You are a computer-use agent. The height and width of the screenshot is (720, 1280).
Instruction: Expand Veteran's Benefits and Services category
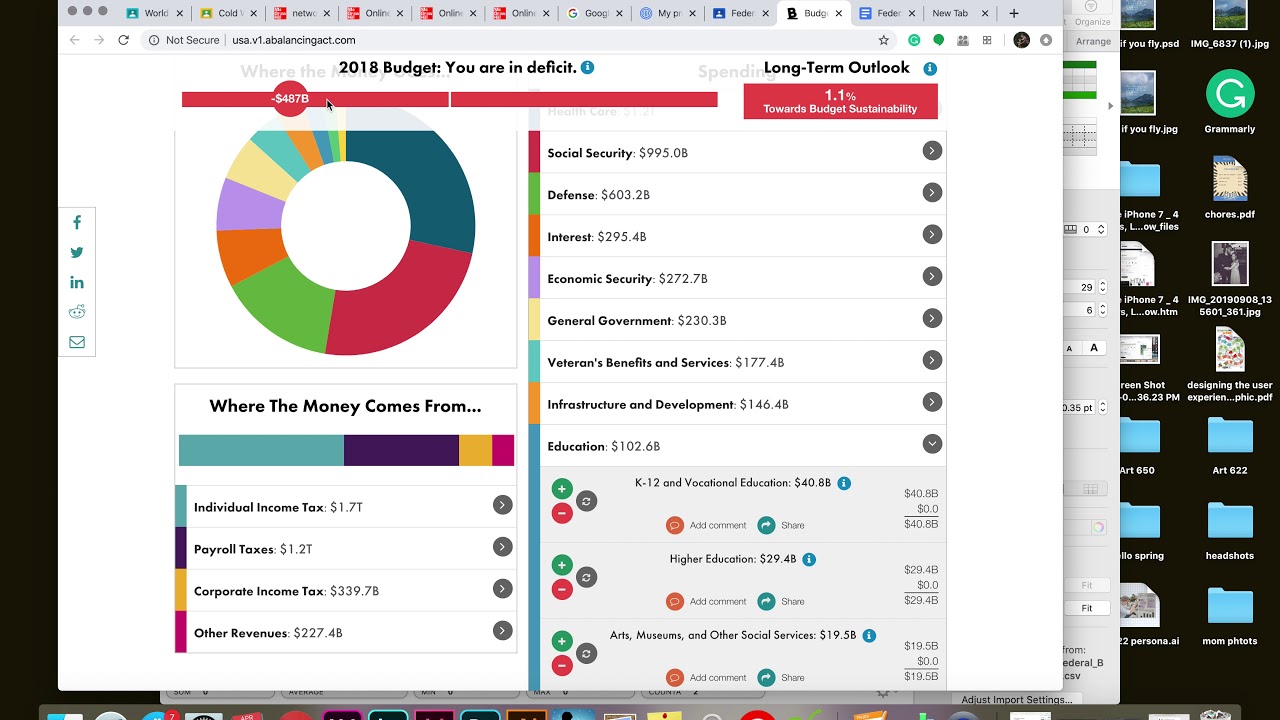932,360
